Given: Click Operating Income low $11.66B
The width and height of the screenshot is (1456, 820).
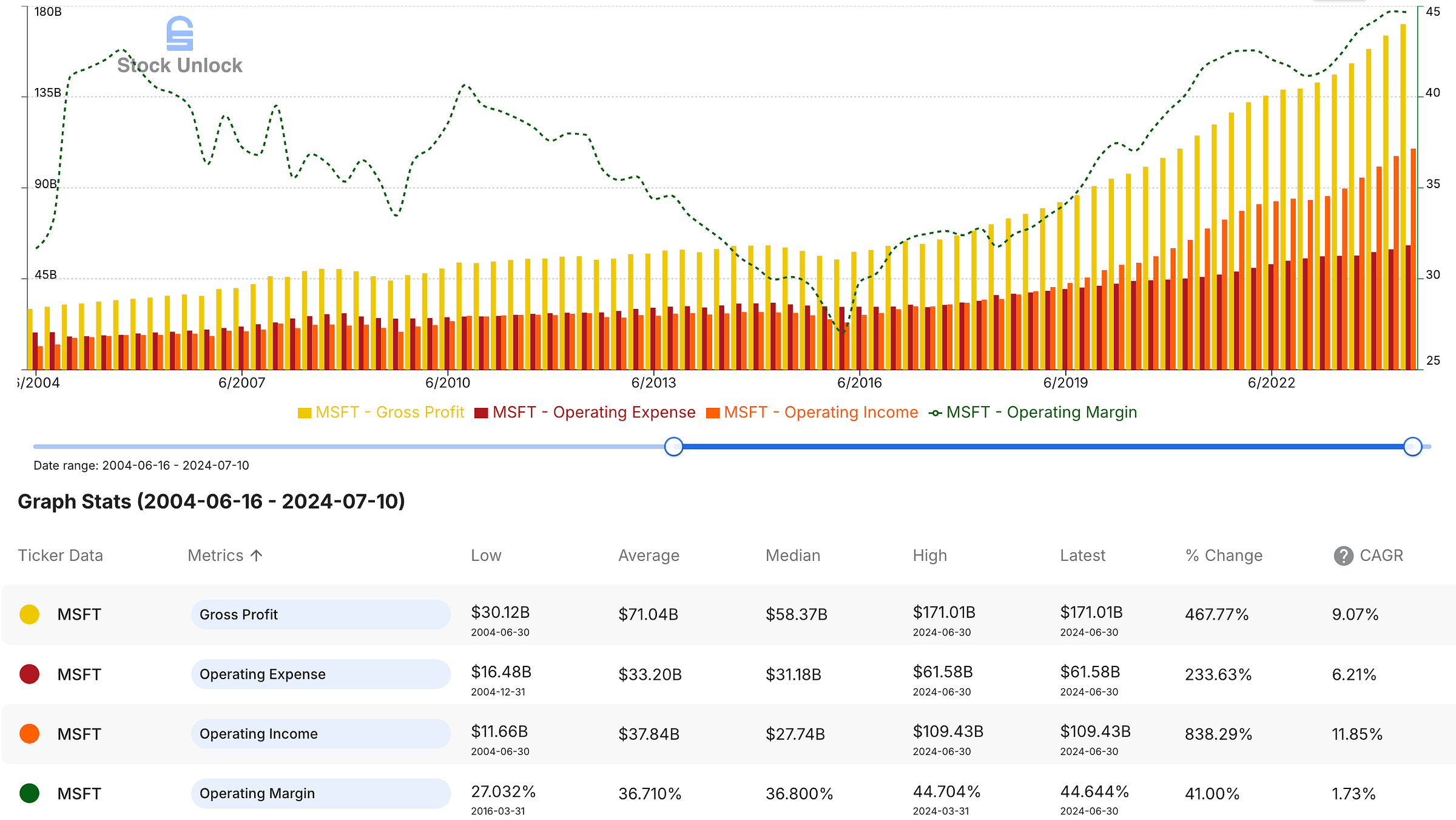Looking at the screenshot, I should coord(499,731).
